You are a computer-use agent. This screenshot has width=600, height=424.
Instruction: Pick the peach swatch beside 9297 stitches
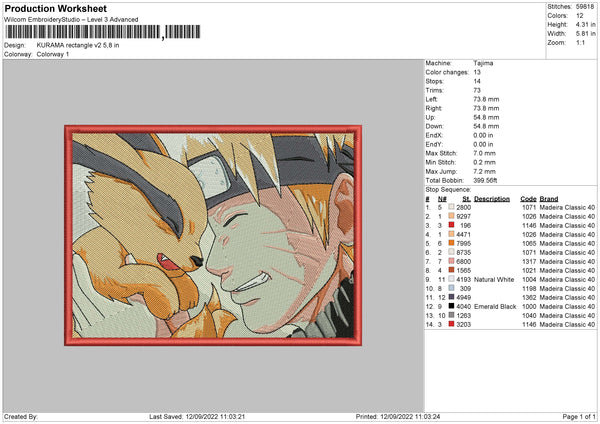point(452,216)
